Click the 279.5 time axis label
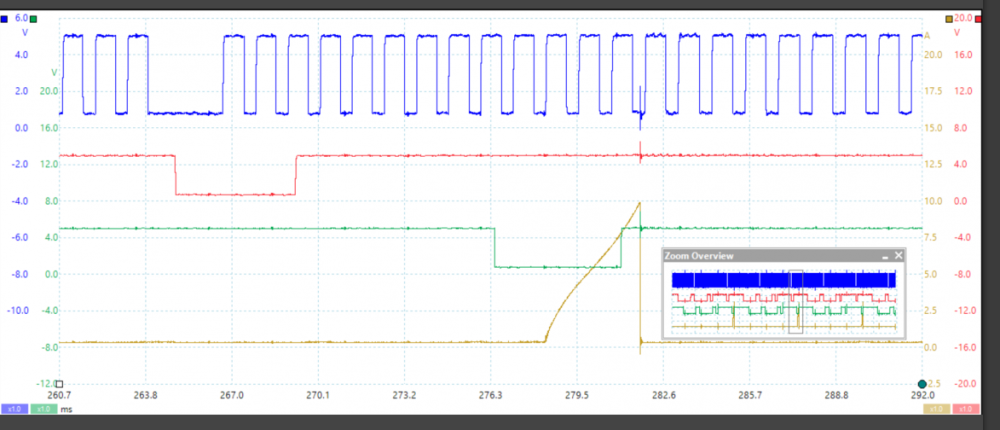The height and width of the screenshot is (430, 1000). [577, 396]
